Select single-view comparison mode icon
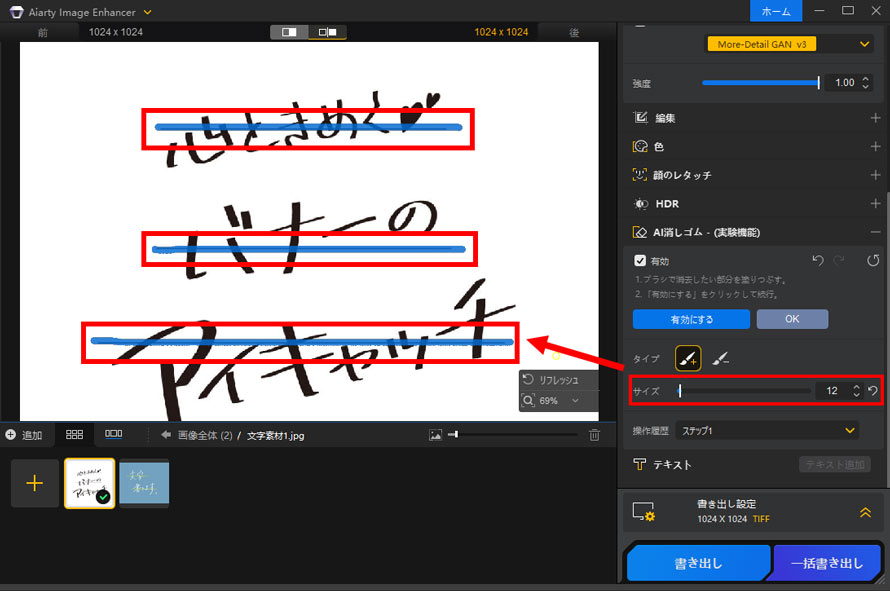This screenshot has width=890, height=591. [x=289, y=32]
